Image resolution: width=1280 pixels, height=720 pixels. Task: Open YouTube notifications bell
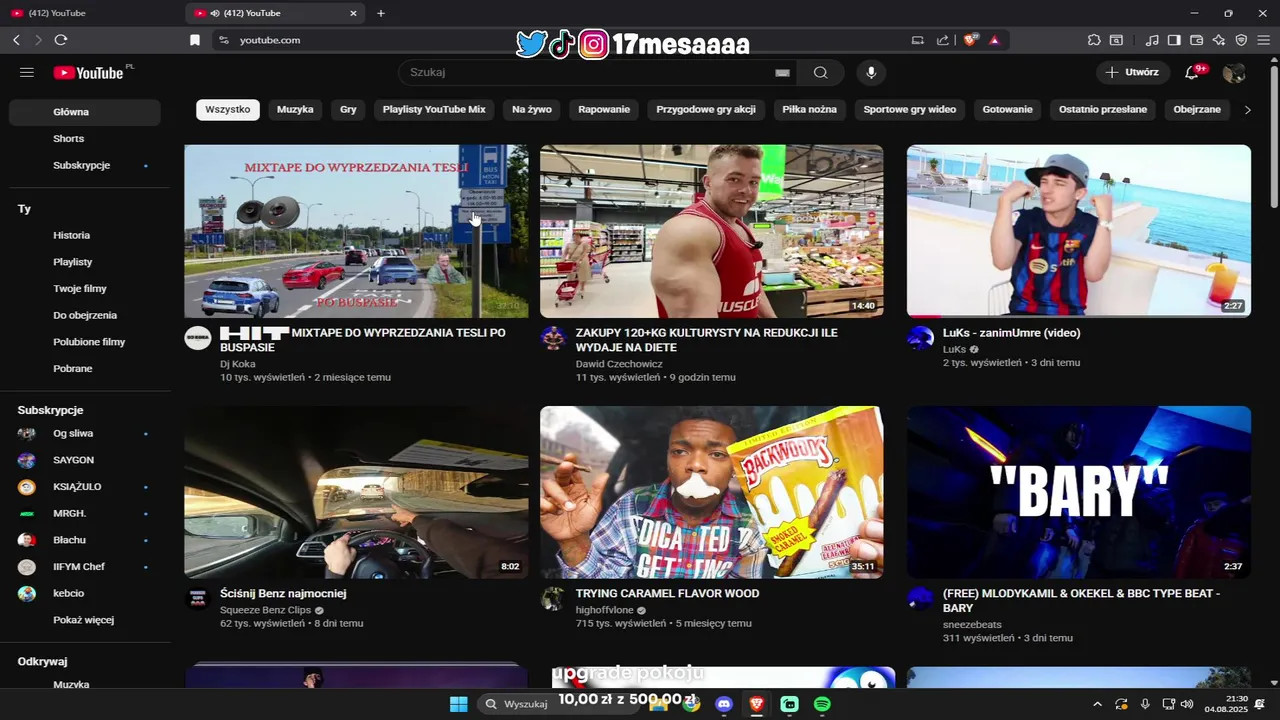(x=1192, y=73)
